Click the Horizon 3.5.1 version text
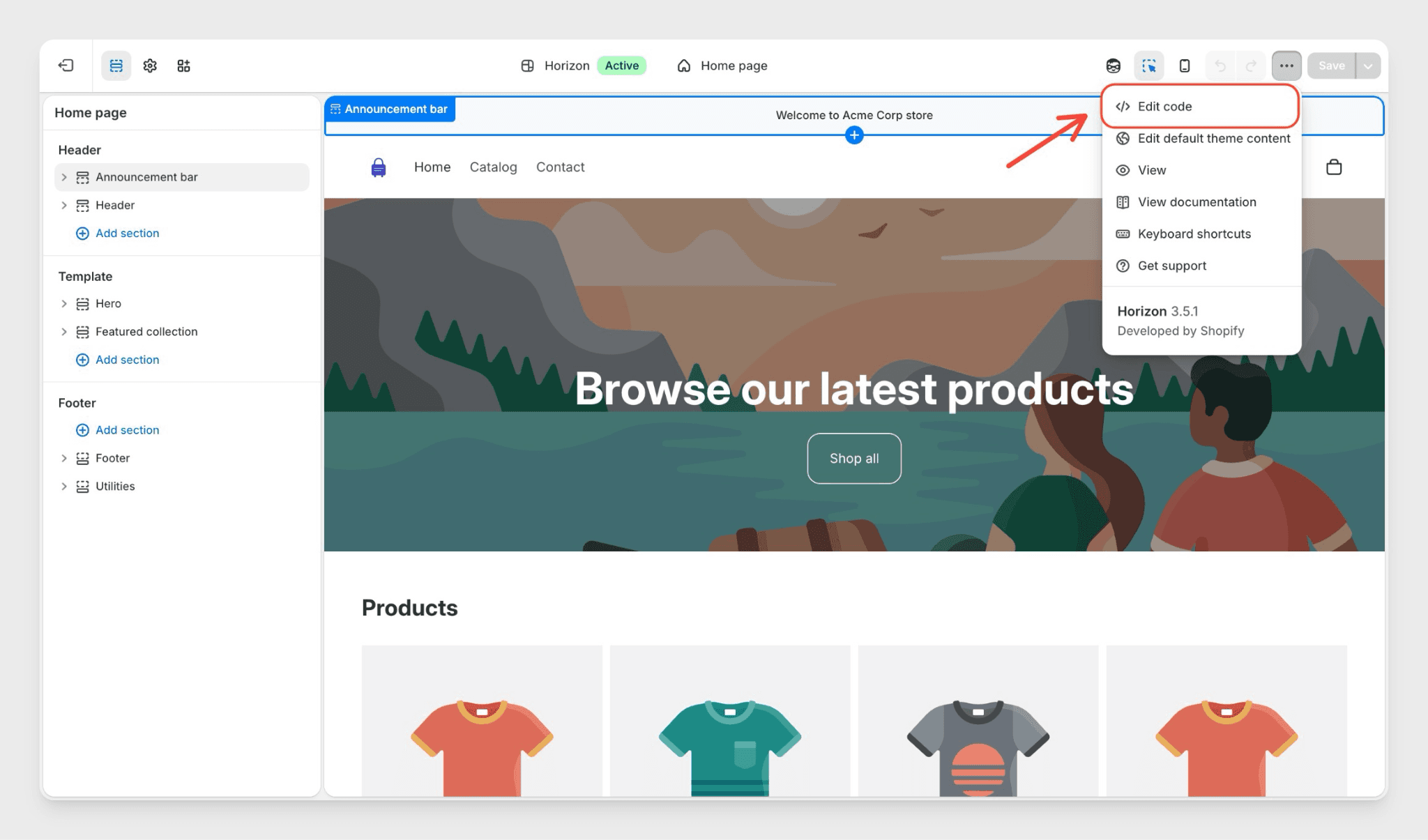This screenshot has height=840, width=1428. tap(1157, 312)
